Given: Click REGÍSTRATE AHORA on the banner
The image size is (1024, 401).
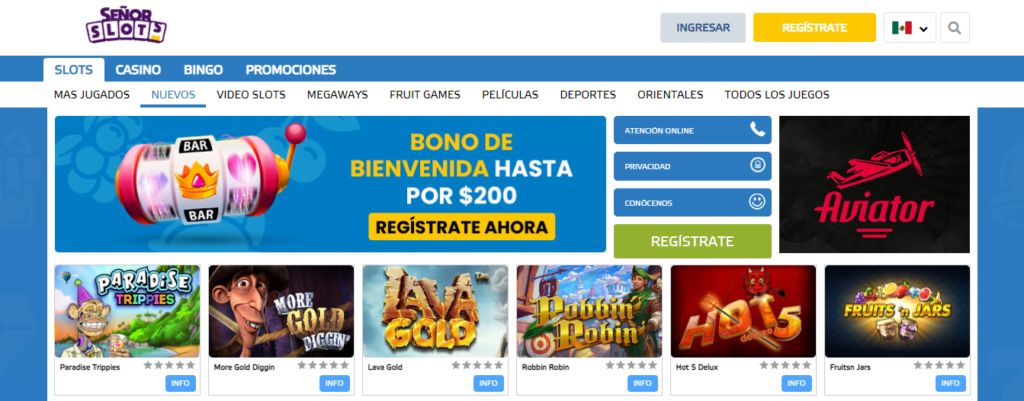Looking at the screenshot, I should [x=462, y=227].
